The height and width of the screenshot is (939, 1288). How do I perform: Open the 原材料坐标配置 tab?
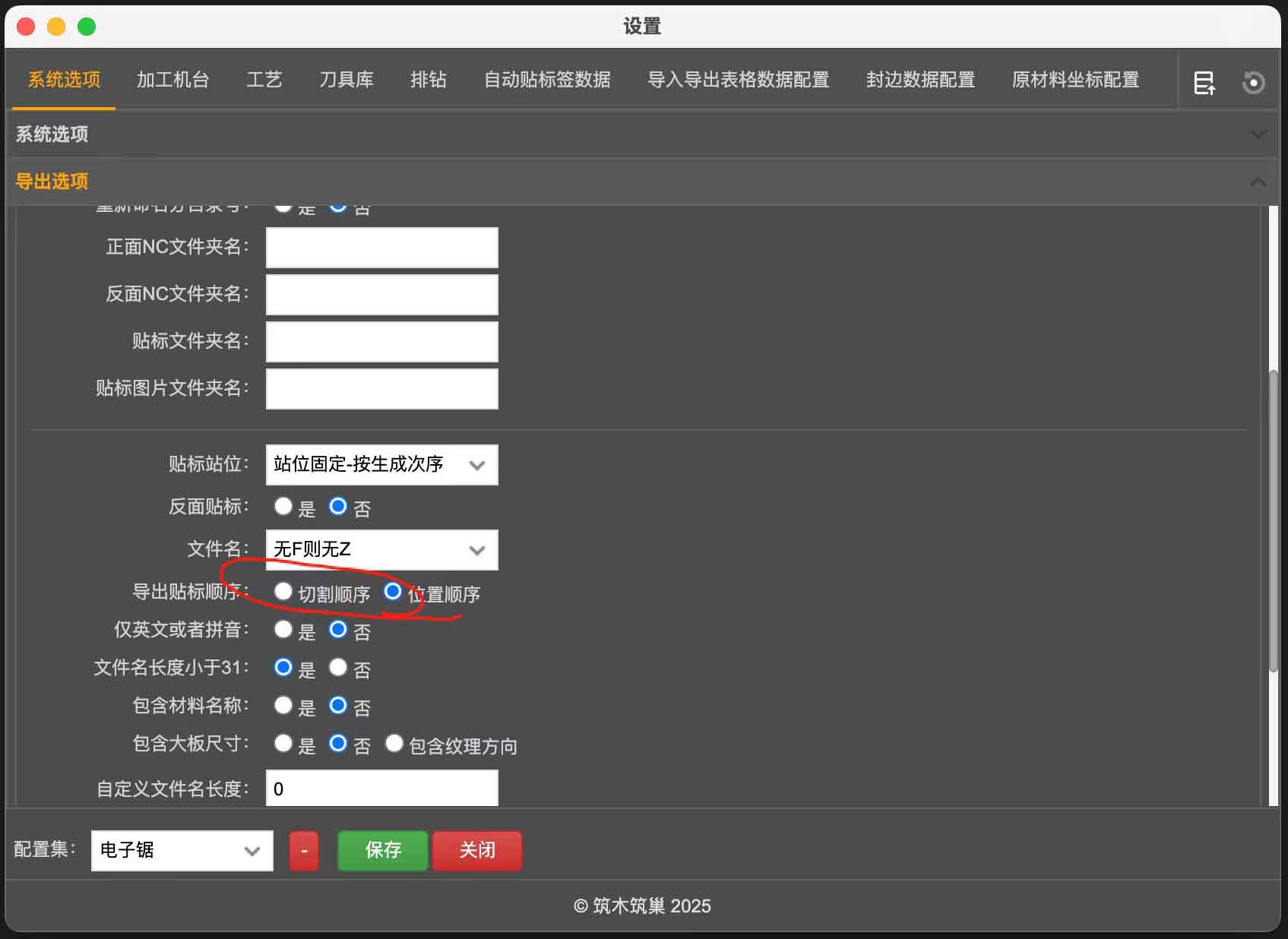click(1074, 80)
